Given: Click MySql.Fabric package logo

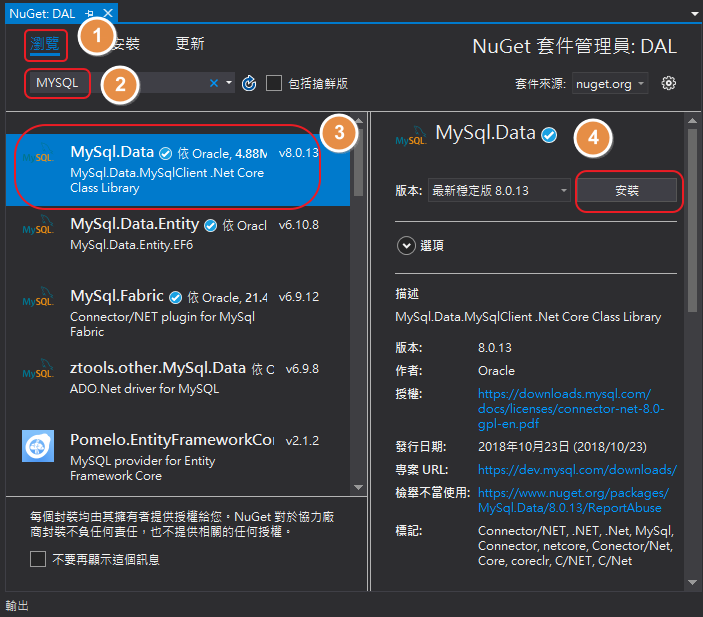Looking at the screenshot, I should [38, 296].
